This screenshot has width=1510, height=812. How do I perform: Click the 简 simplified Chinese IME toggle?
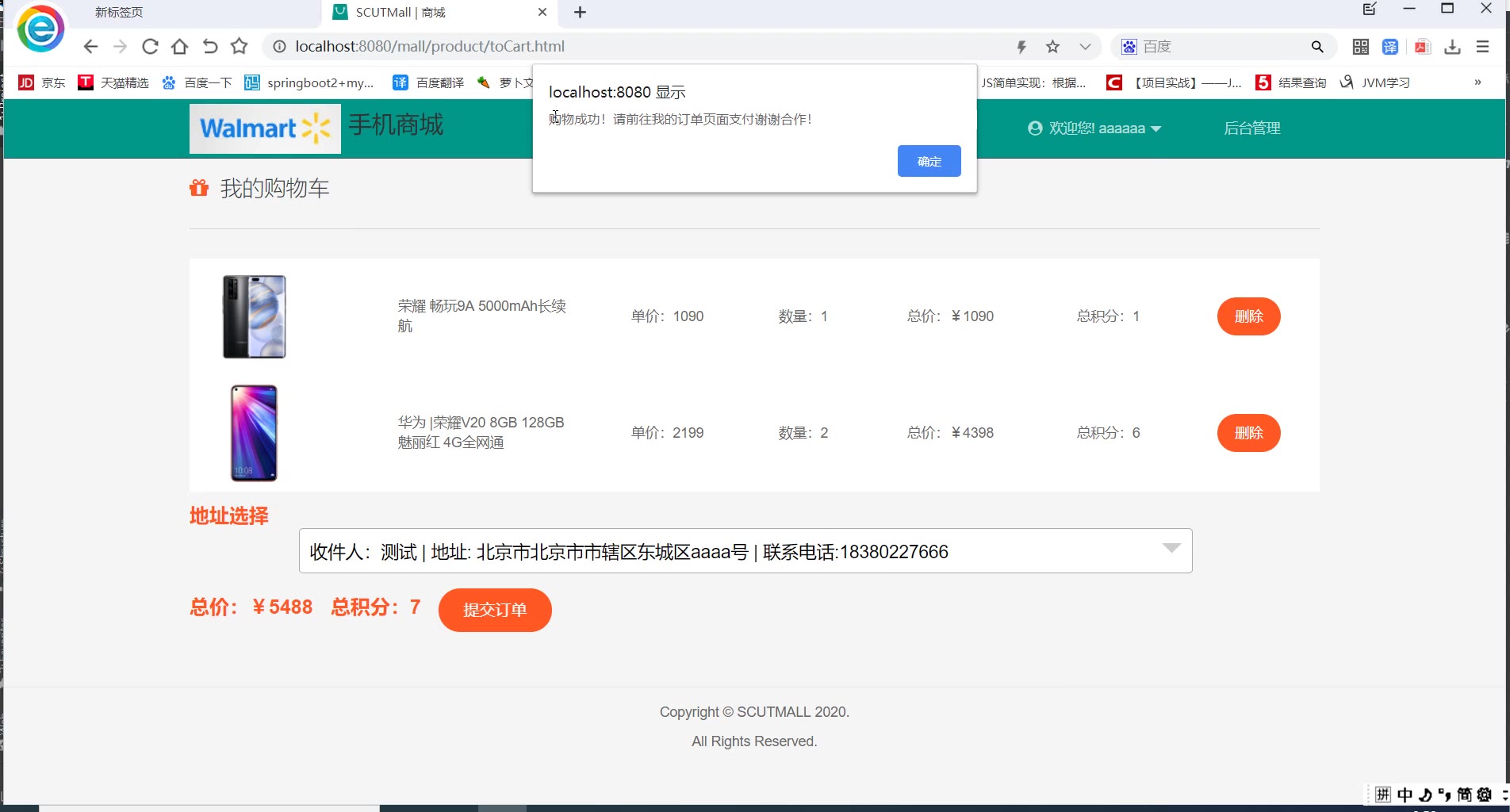[x=1464, y=795]
